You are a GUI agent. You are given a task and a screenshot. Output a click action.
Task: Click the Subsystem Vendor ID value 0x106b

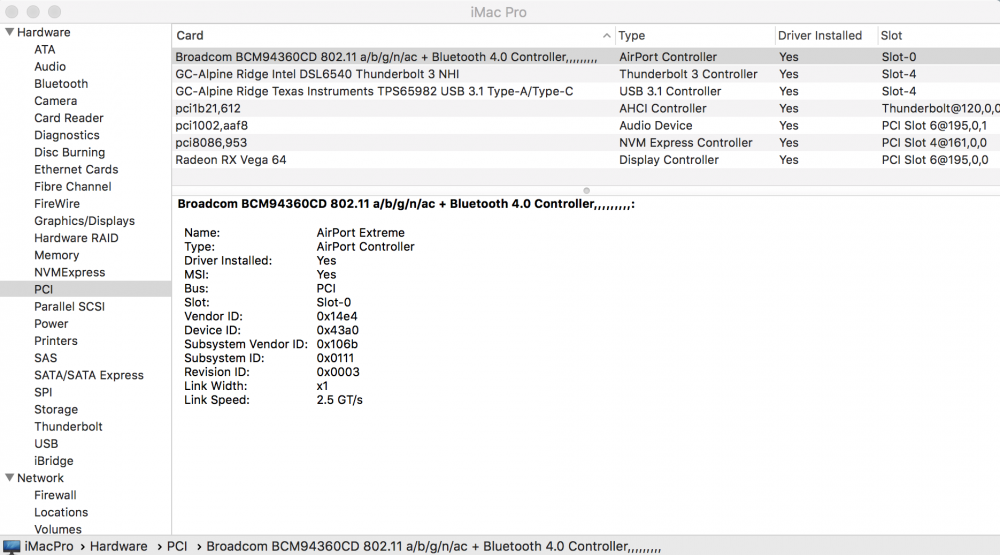pos(337,344)
